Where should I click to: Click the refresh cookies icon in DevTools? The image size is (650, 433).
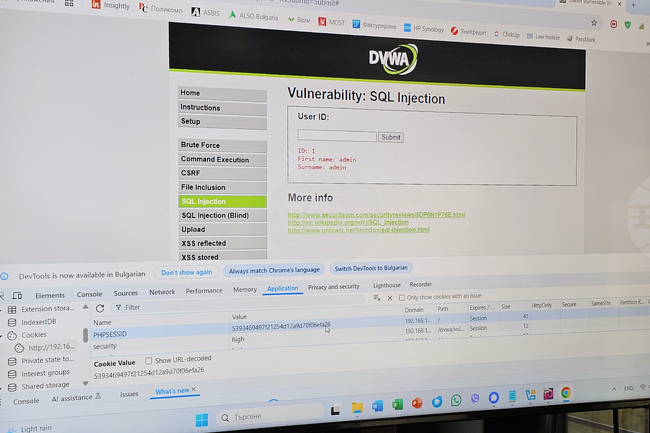100,308
